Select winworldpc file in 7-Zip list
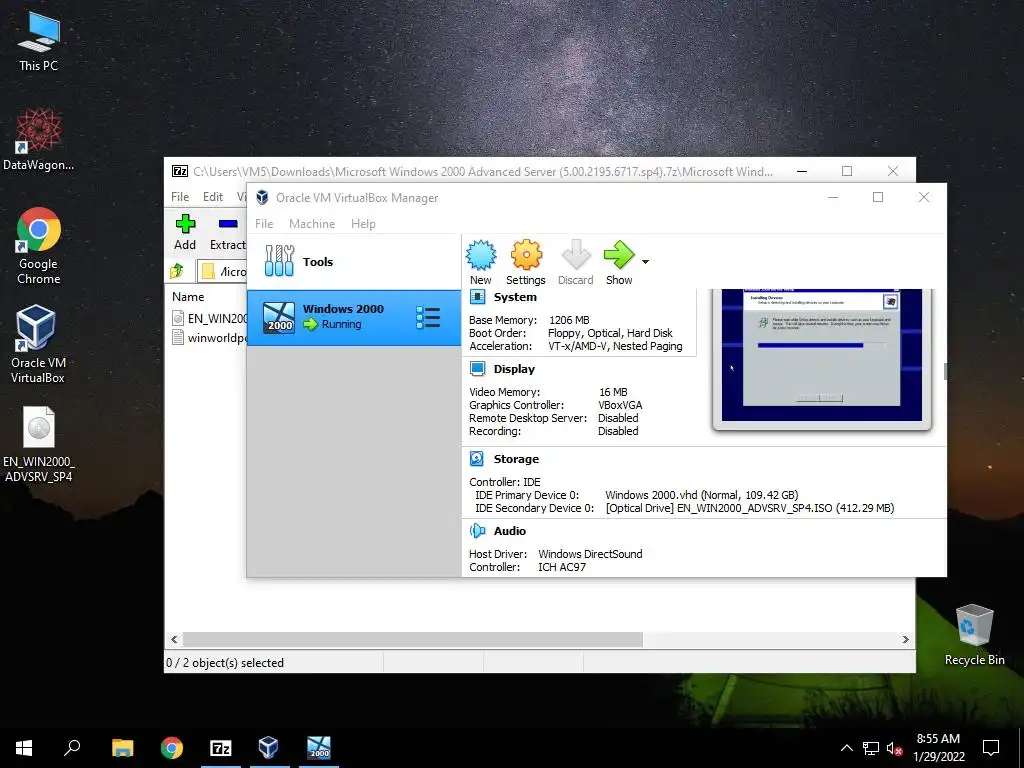 point(210,338)
